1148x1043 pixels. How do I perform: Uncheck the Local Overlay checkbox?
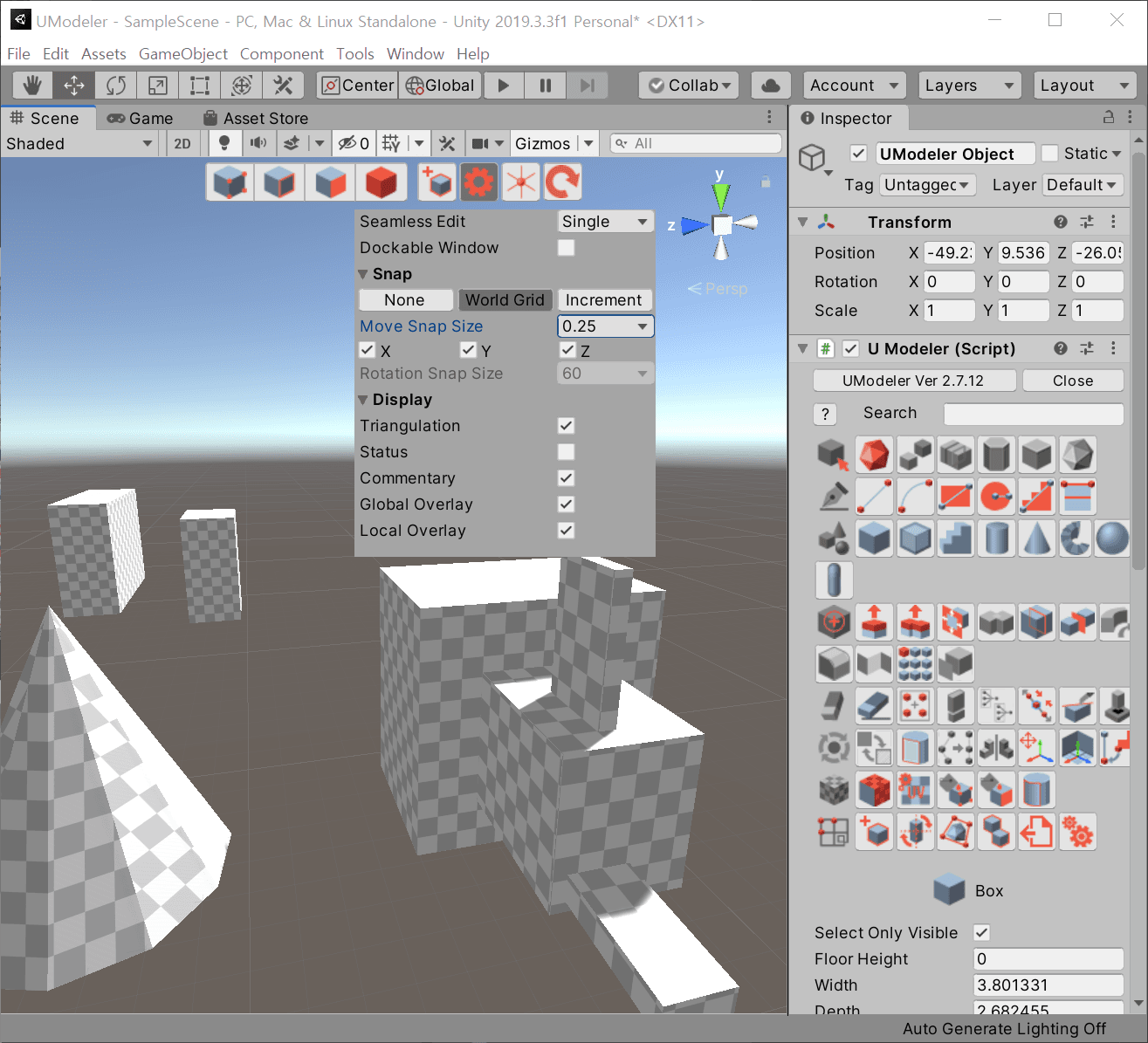coord(567,531)
